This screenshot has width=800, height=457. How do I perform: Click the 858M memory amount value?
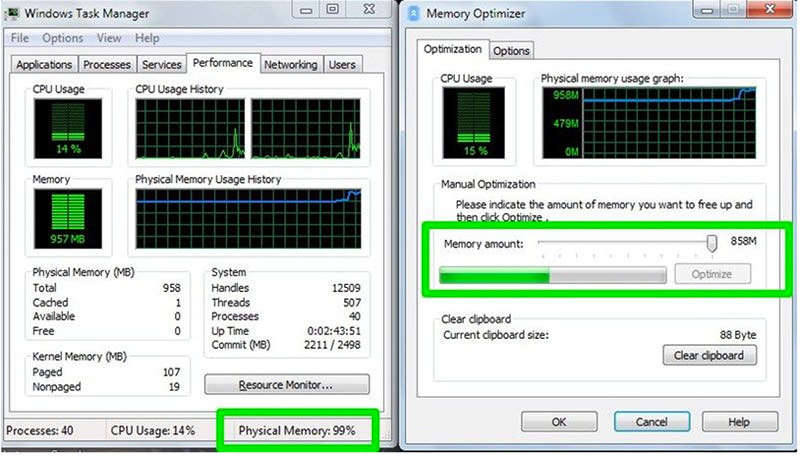click(743, 241)
